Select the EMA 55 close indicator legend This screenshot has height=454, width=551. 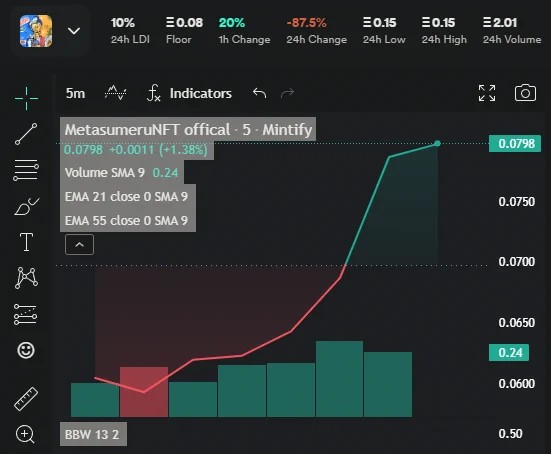coord(126,220)
